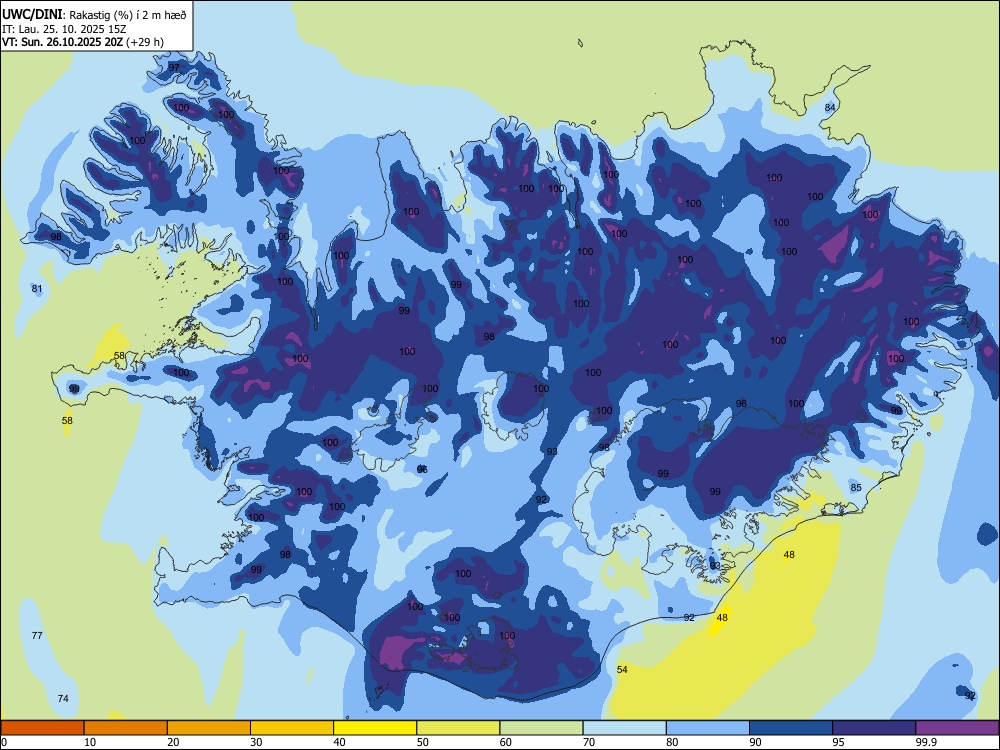The image size is (1000, 750).
Task: Click the 'Rakastig (%) í 2 m hæð' label
Action: click(128, 15)
